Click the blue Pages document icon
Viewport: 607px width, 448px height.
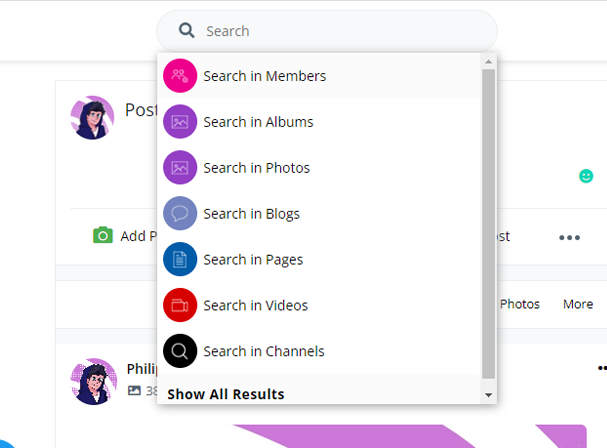click(180, 260)
